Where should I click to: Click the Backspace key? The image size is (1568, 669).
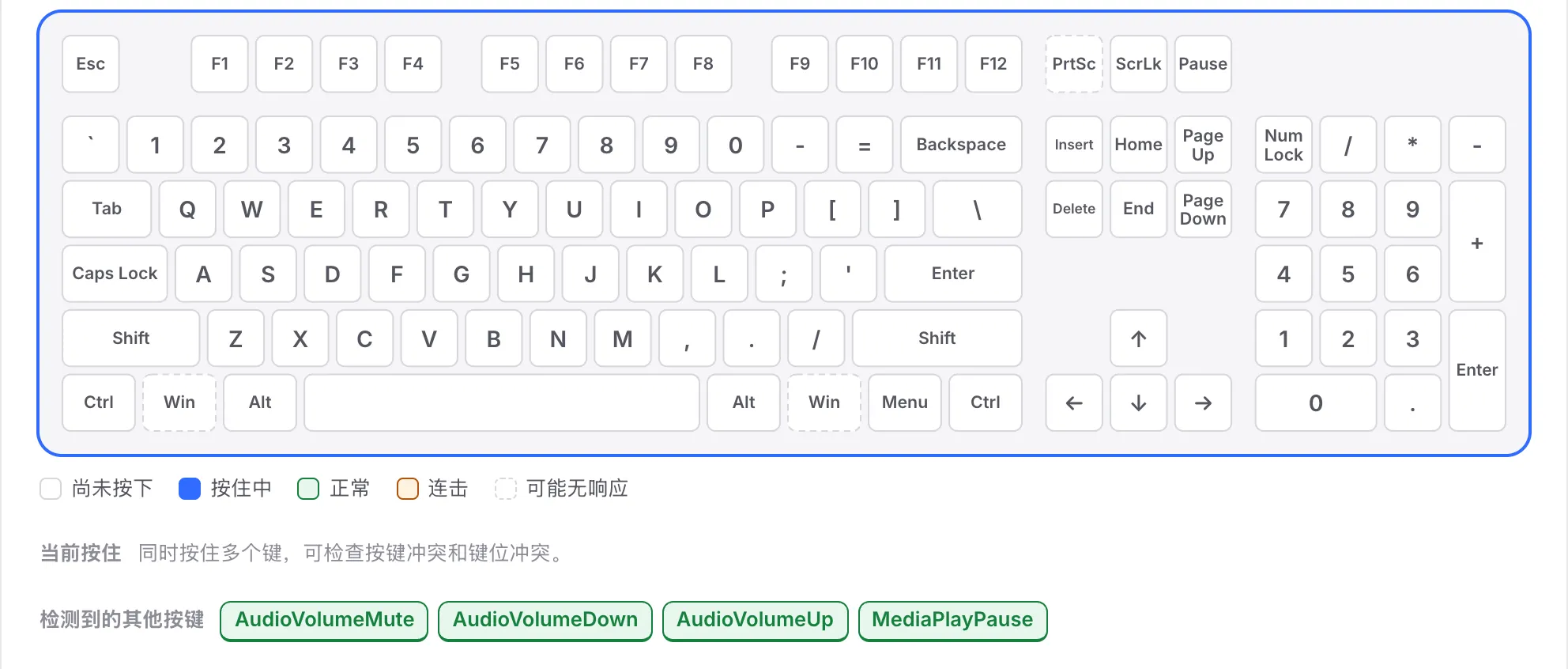[961, 145]
